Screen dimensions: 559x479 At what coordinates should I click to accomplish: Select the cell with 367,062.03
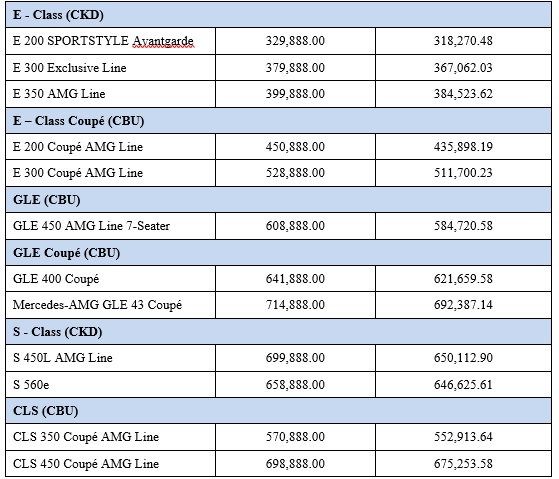coord(463,68)
